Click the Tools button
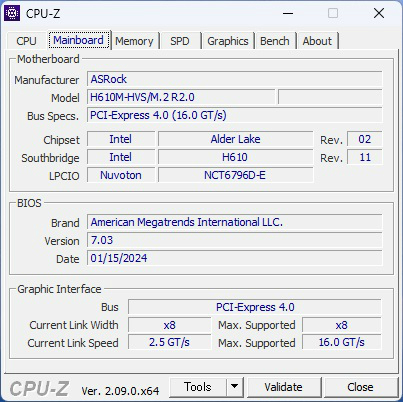The width and height of the screenshot is (403, 402). 198,387
